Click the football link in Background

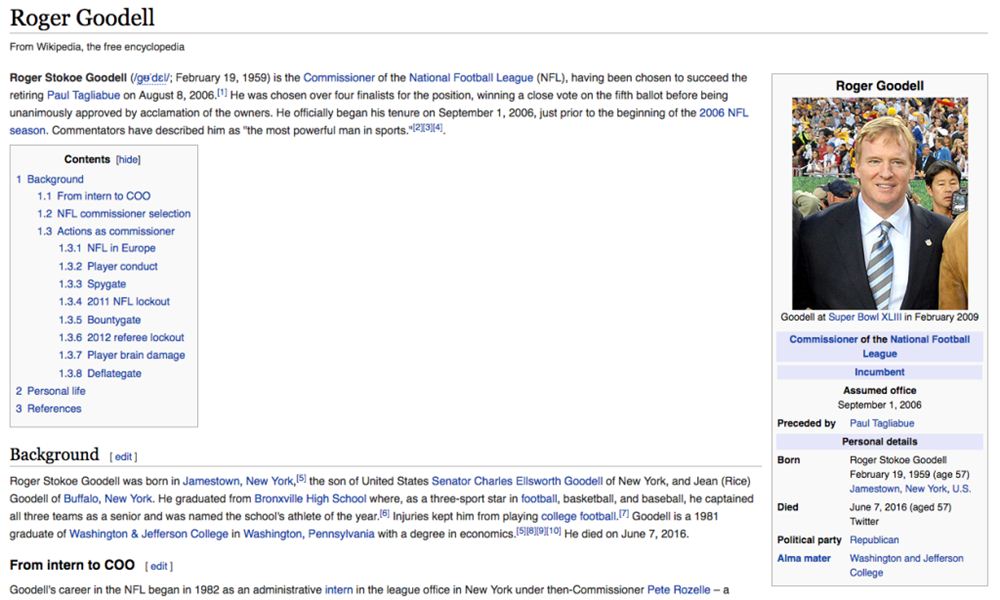pyautogui.click(x=539, y=499)
